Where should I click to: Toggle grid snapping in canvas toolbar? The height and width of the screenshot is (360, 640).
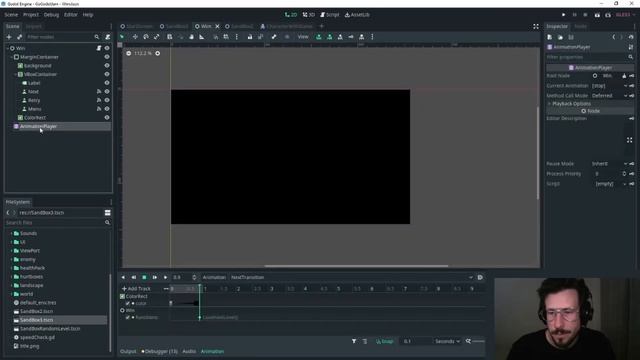226,37
